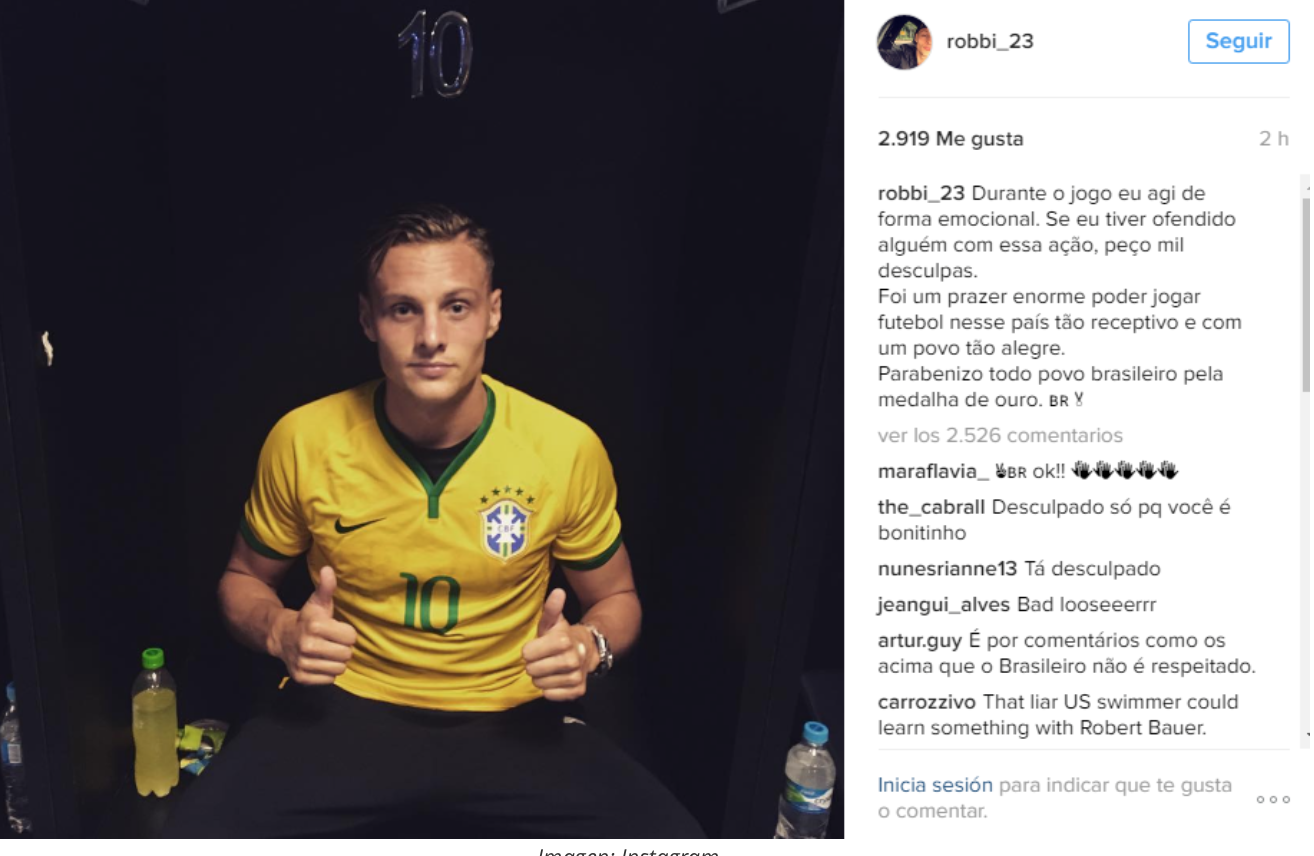Open carrozzivo commenter profile
This screenshot has width=1314, height=856.
[x=927, y=702]
